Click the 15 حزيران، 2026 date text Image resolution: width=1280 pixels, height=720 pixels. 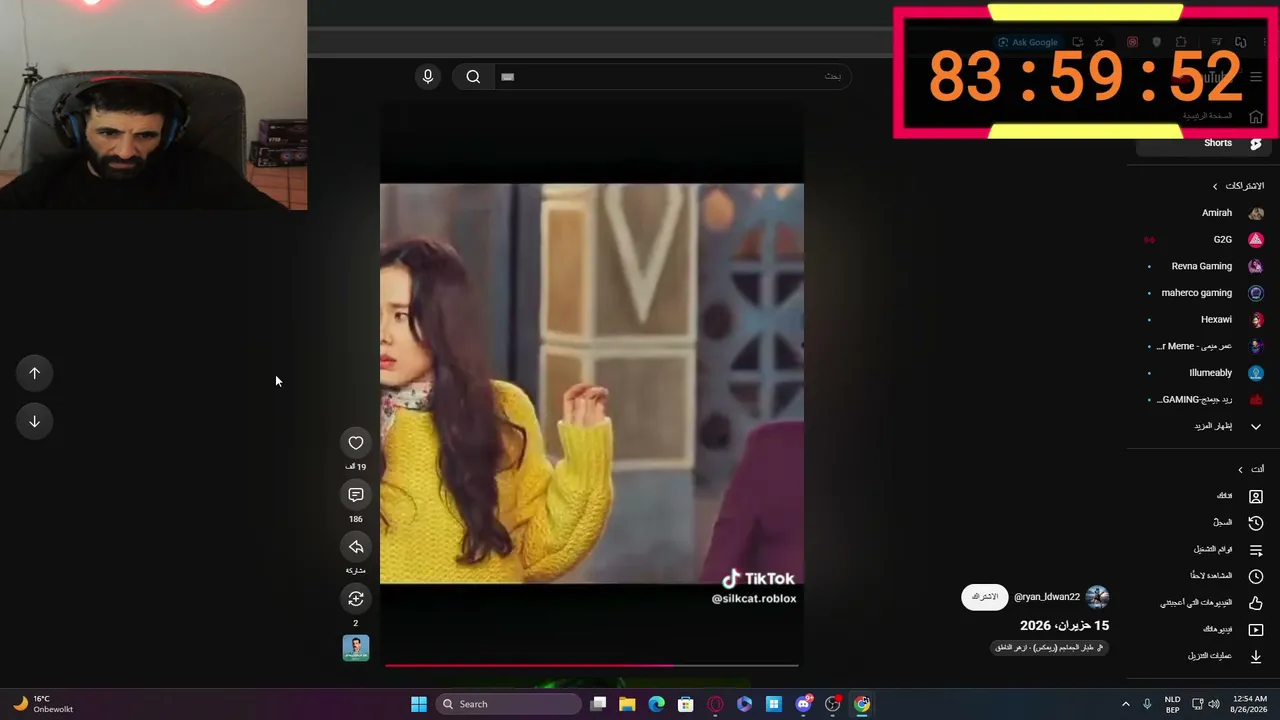tap(1064, 625)
